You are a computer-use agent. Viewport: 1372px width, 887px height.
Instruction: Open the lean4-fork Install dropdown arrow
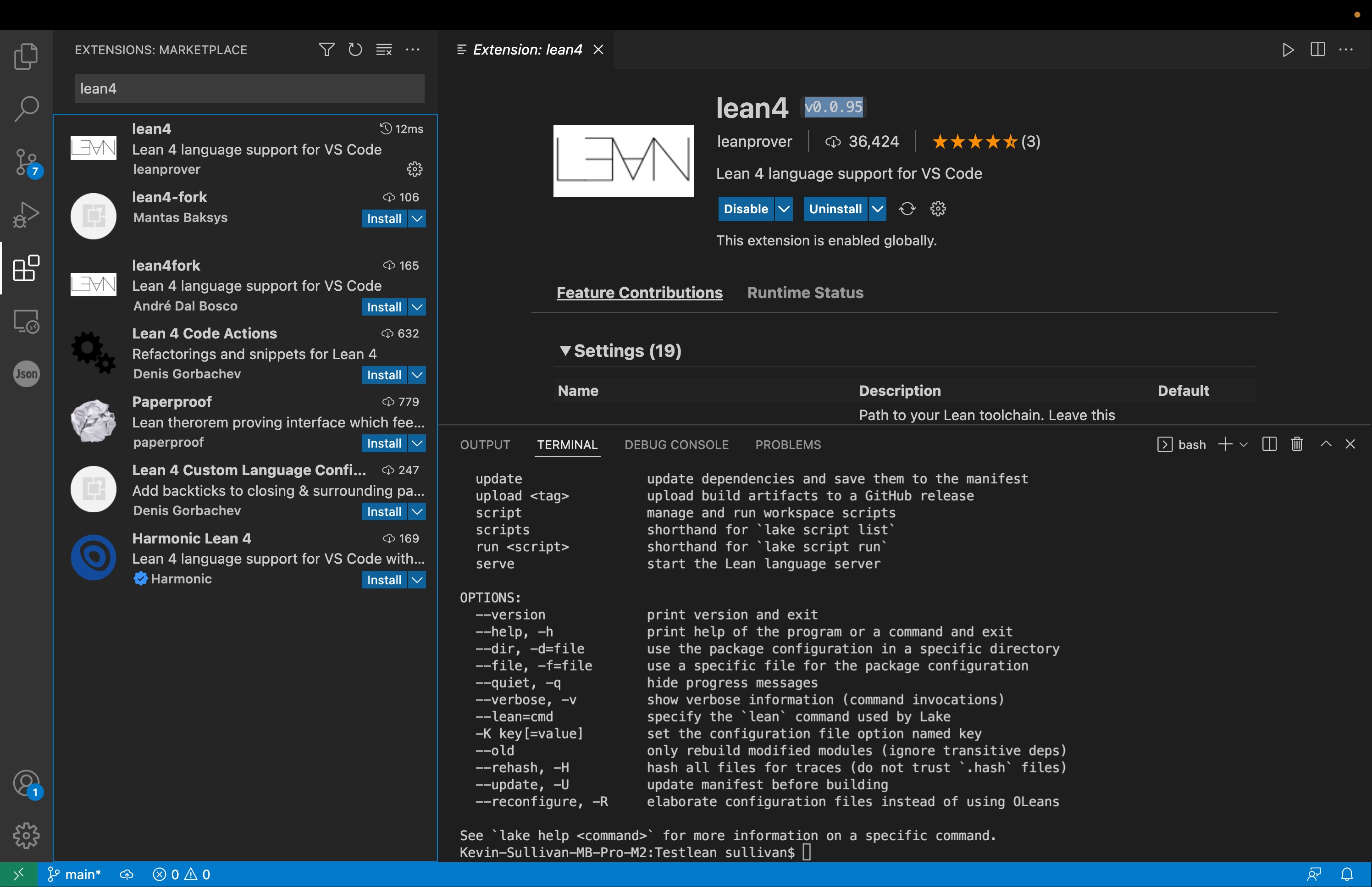coord(417,218)
